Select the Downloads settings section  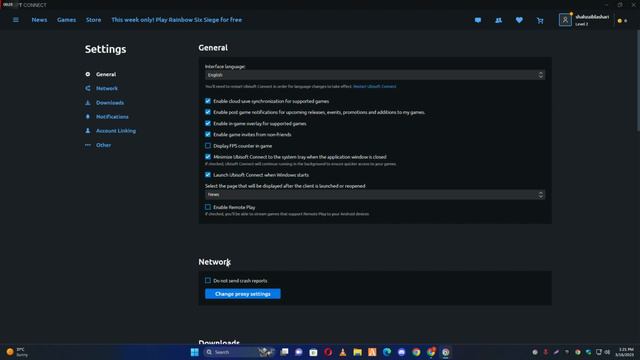(x=110, y=102)
